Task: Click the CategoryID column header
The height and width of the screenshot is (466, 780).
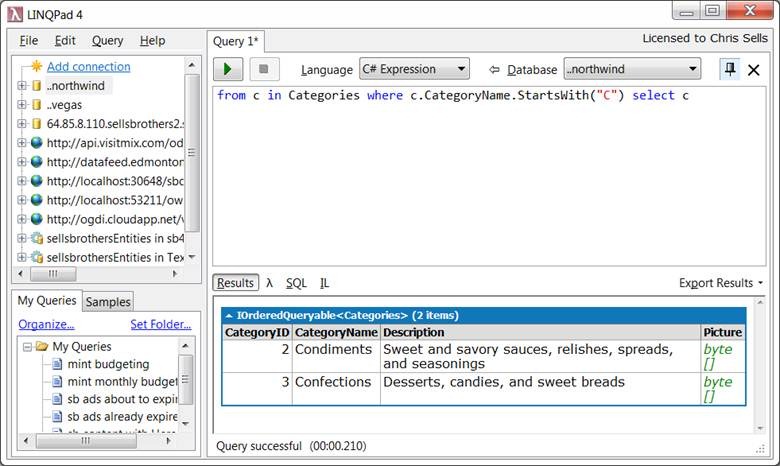Action: (257, 332)
